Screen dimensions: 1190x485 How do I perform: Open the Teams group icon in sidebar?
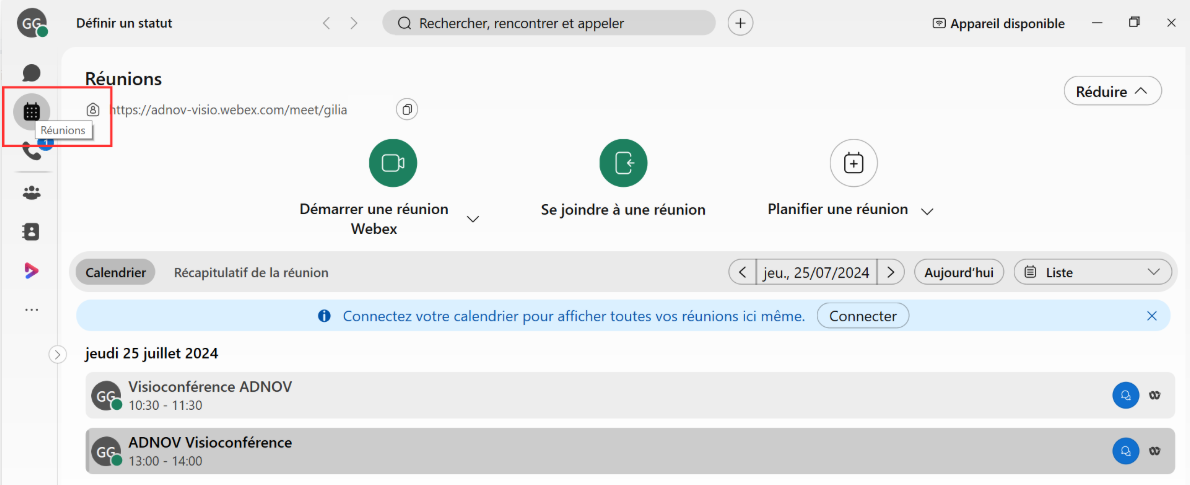point(31,193)
